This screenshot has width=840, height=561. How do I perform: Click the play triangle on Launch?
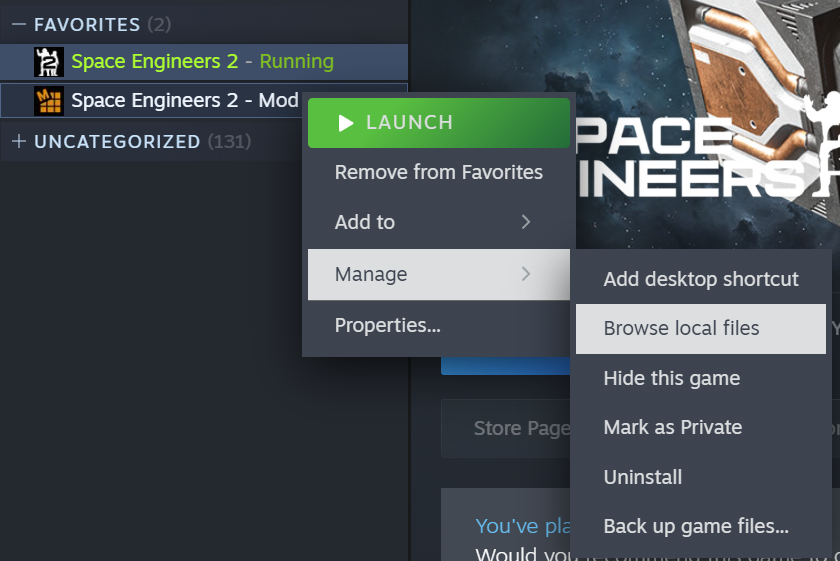point(346,123)
